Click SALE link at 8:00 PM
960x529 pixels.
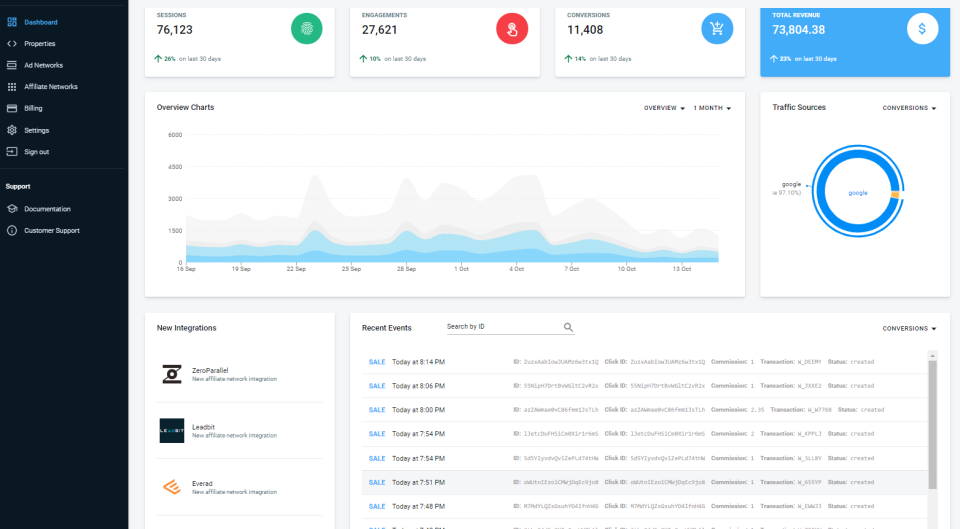pos(377,410)
